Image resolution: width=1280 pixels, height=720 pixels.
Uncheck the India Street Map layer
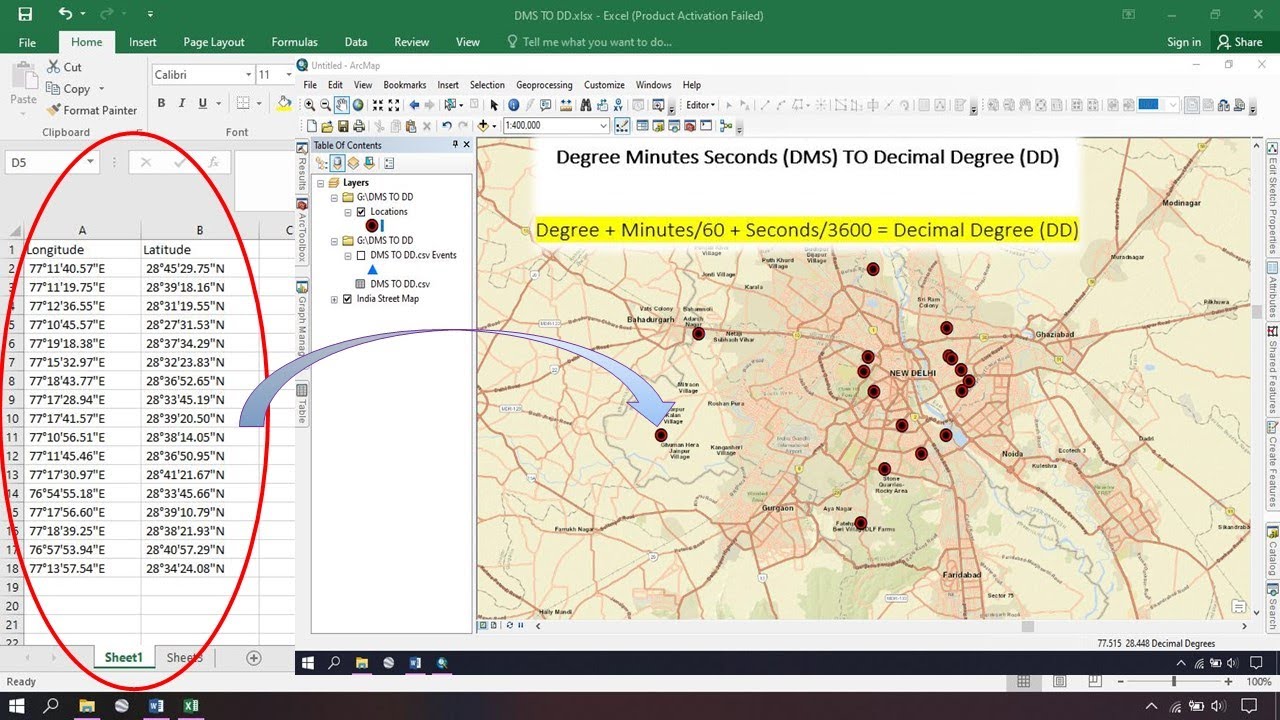[x=348, y=299]
